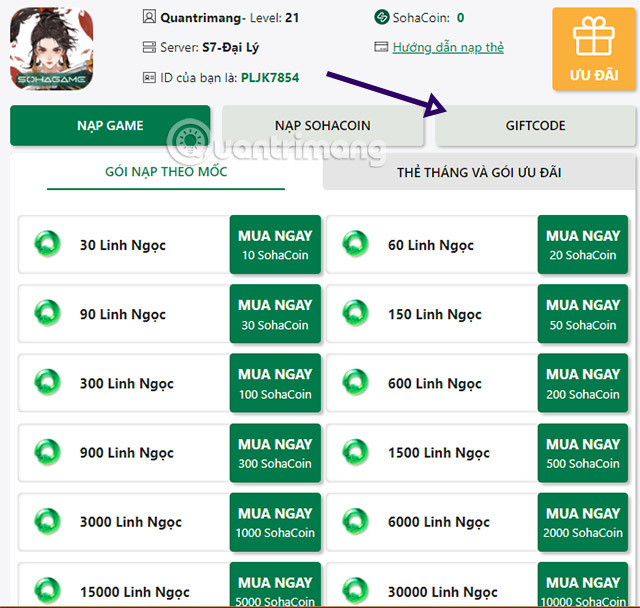640x608 pixels.
Task: Click the S7-Đại Lý server name
Action: (231, 48)
